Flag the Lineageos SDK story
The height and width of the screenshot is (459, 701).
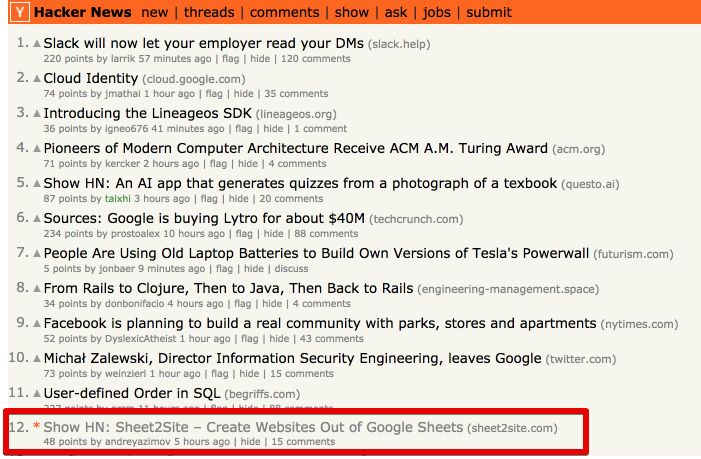(x=244, y=128)
